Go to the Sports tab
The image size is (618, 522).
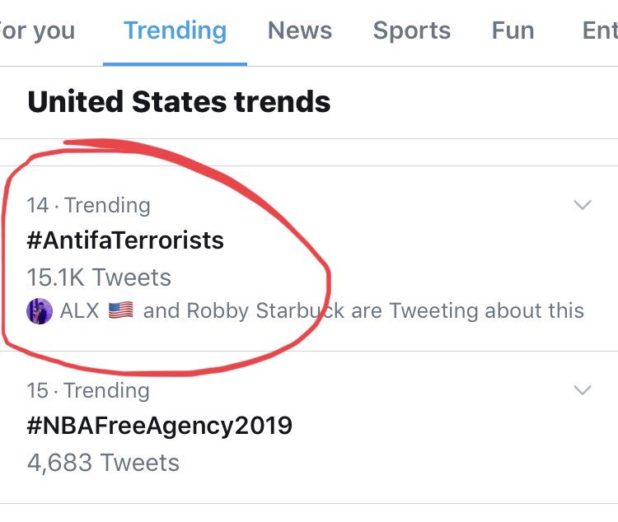point(412,31)
